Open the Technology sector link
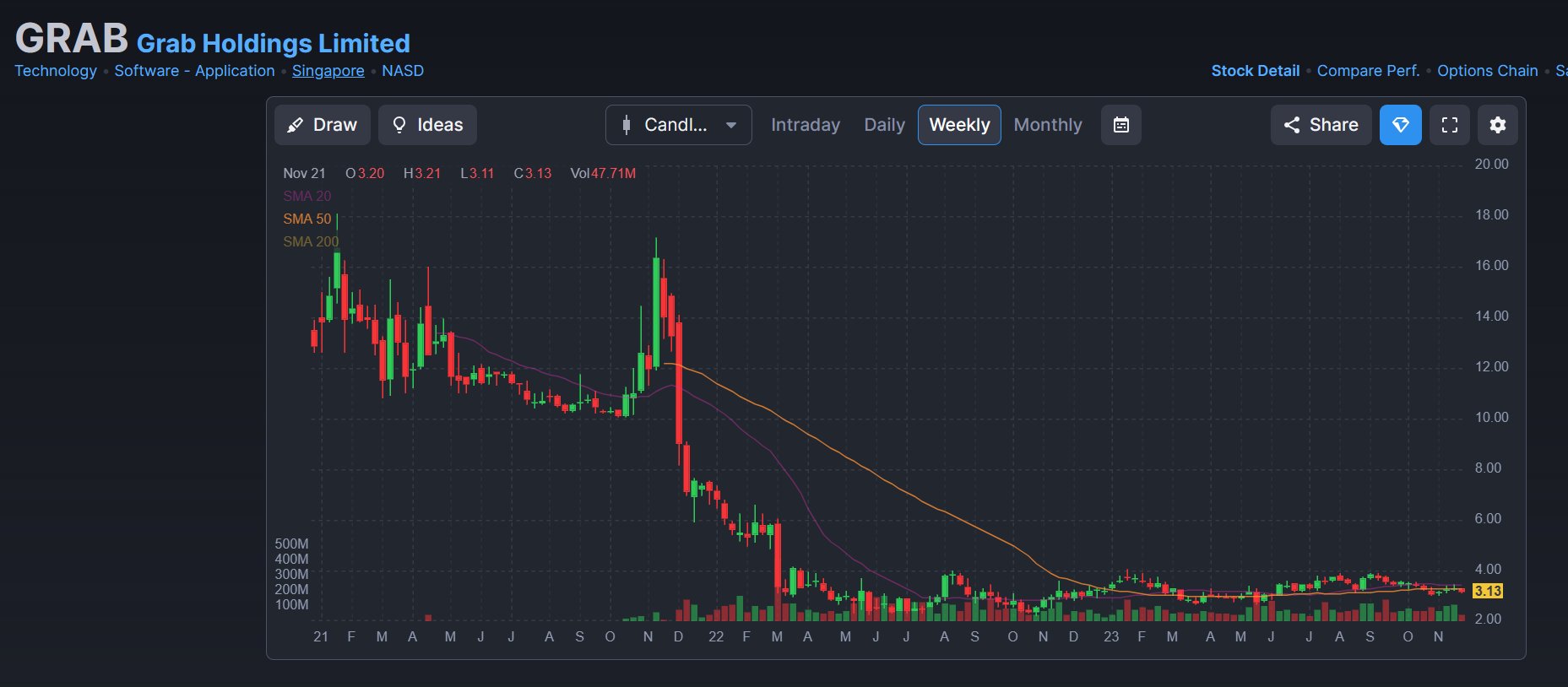Viewport: 1568px width, 687px height. 56,71
